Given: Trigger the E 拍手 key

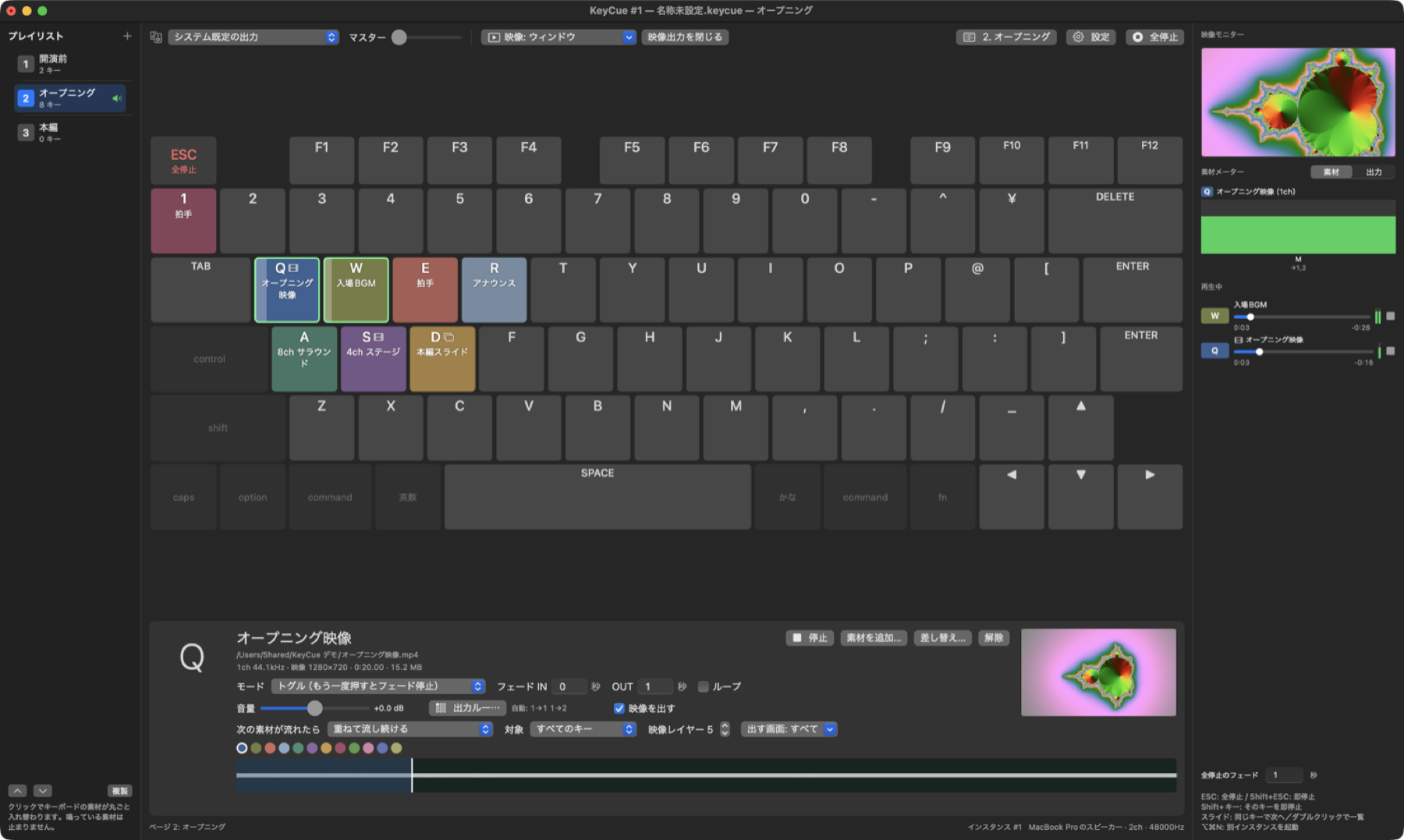Looking at the screenshot, I should click(x=425, y=290).
